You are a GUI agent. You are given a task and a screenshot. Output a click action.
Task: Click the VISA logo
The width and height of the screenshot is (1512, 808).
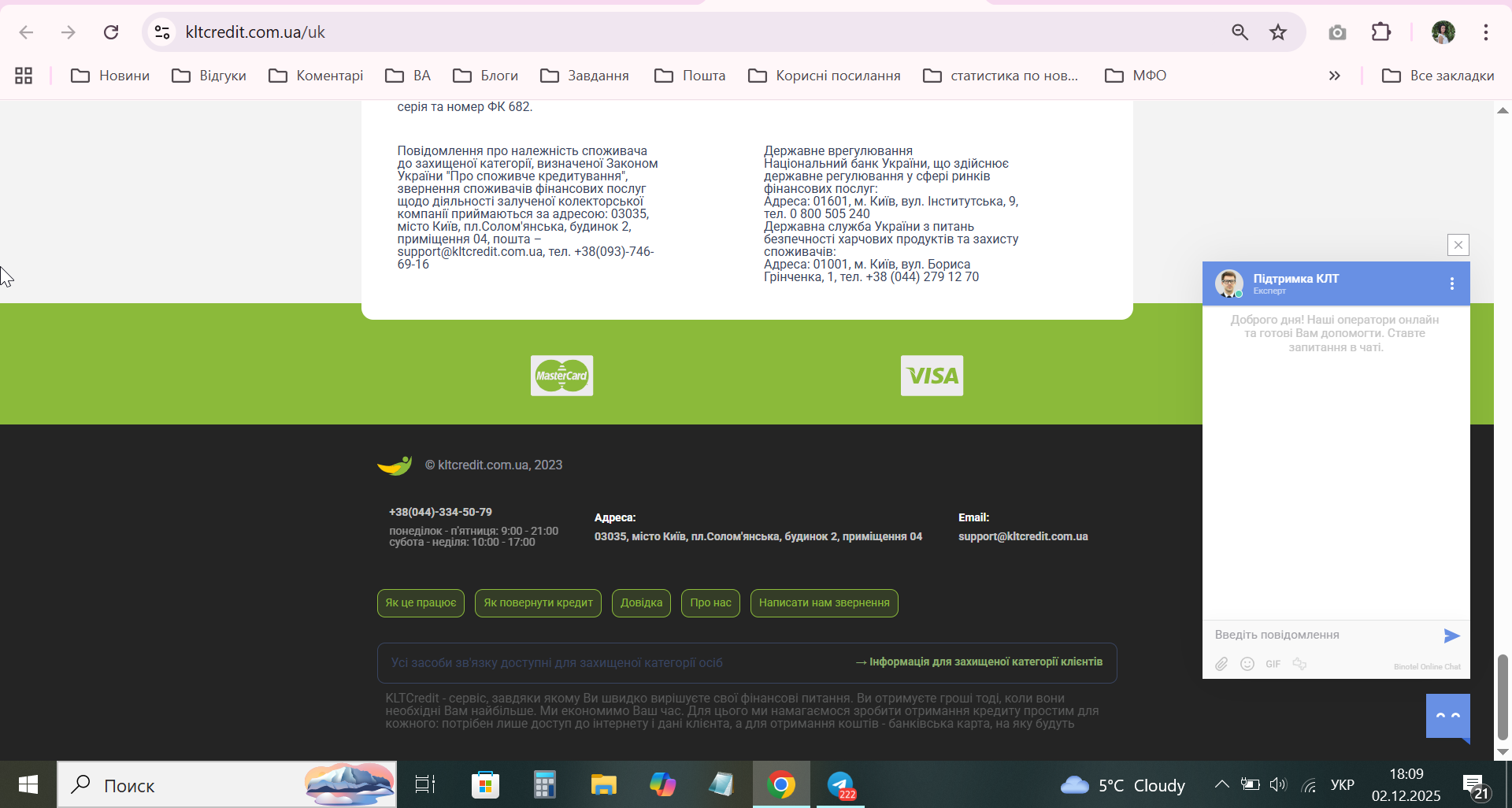click(x=932, y=376)
